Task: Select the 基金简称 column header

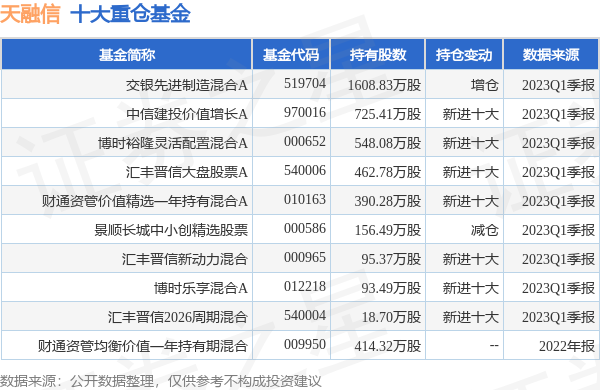Action: tap(127, 55)
